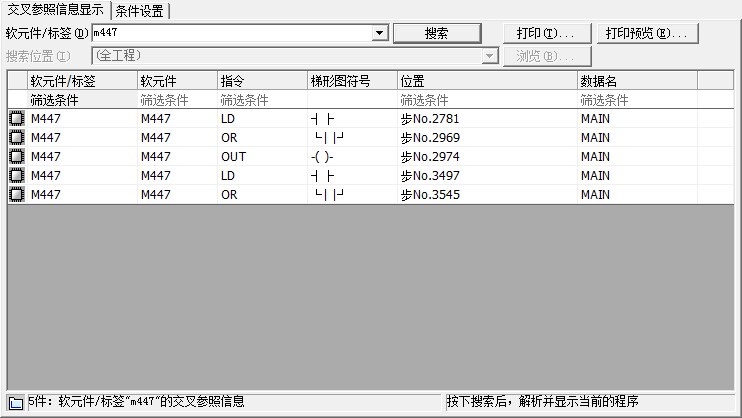
Task: Click the row icon for the OUT instruction
Action: click(16, 157)
